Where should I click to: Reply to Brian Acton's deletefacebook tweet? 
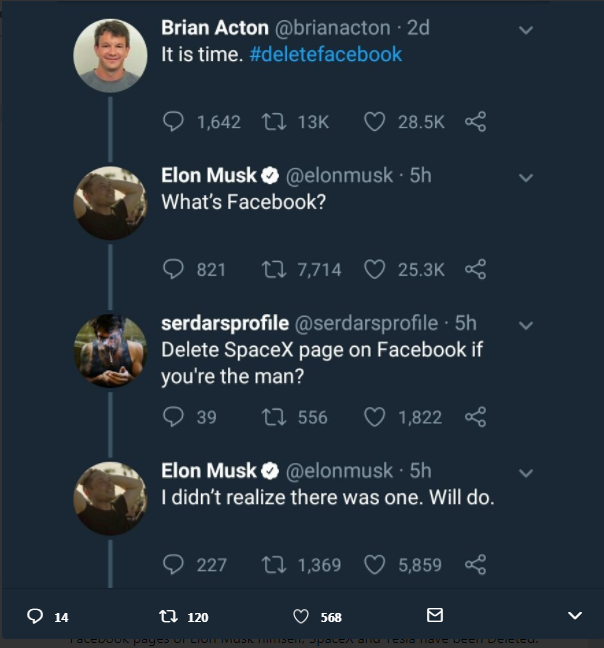click(x=174, y=122)
